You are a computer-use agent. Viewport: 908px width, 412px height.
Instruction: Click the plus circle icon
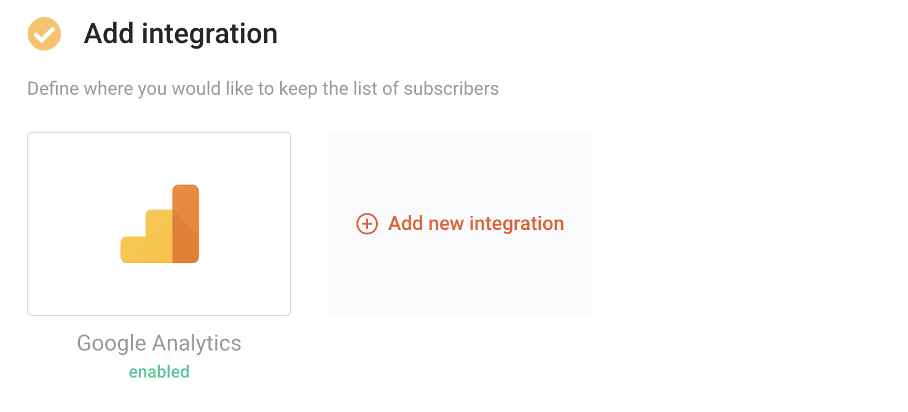[367, 224]
